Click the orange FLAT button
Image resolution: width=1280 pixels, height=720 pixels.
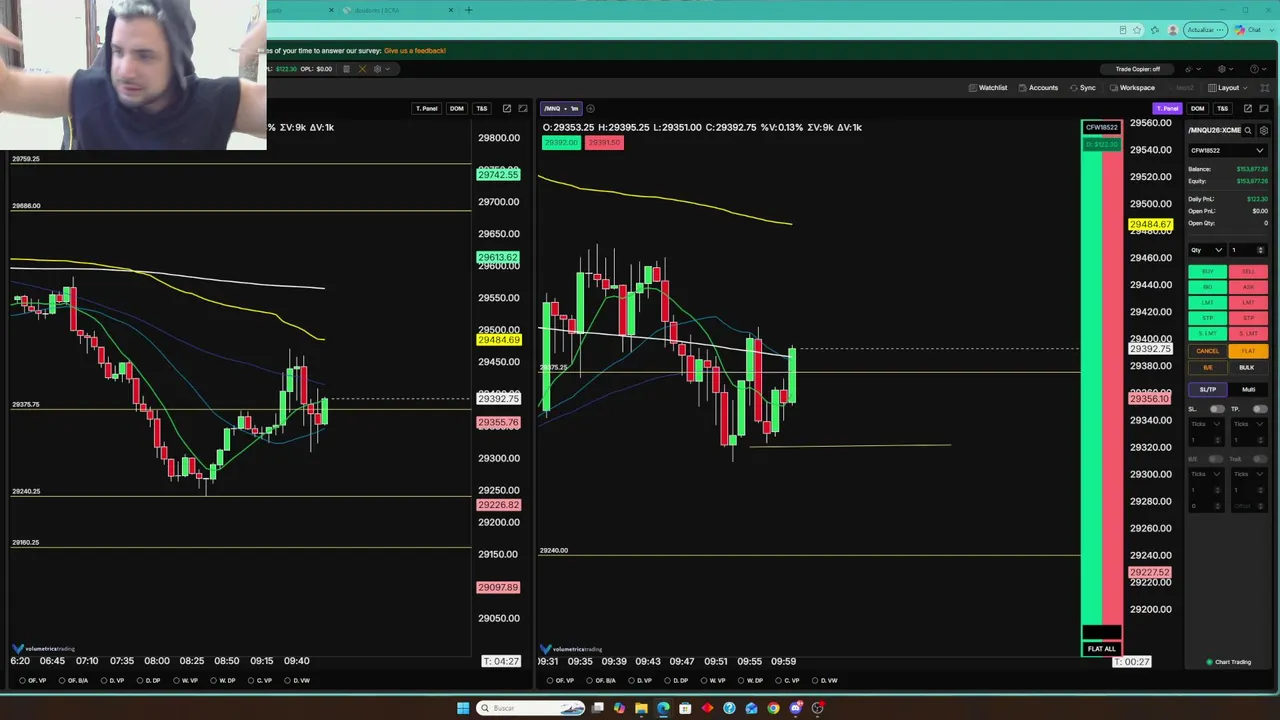click(x=1248, y=351)
